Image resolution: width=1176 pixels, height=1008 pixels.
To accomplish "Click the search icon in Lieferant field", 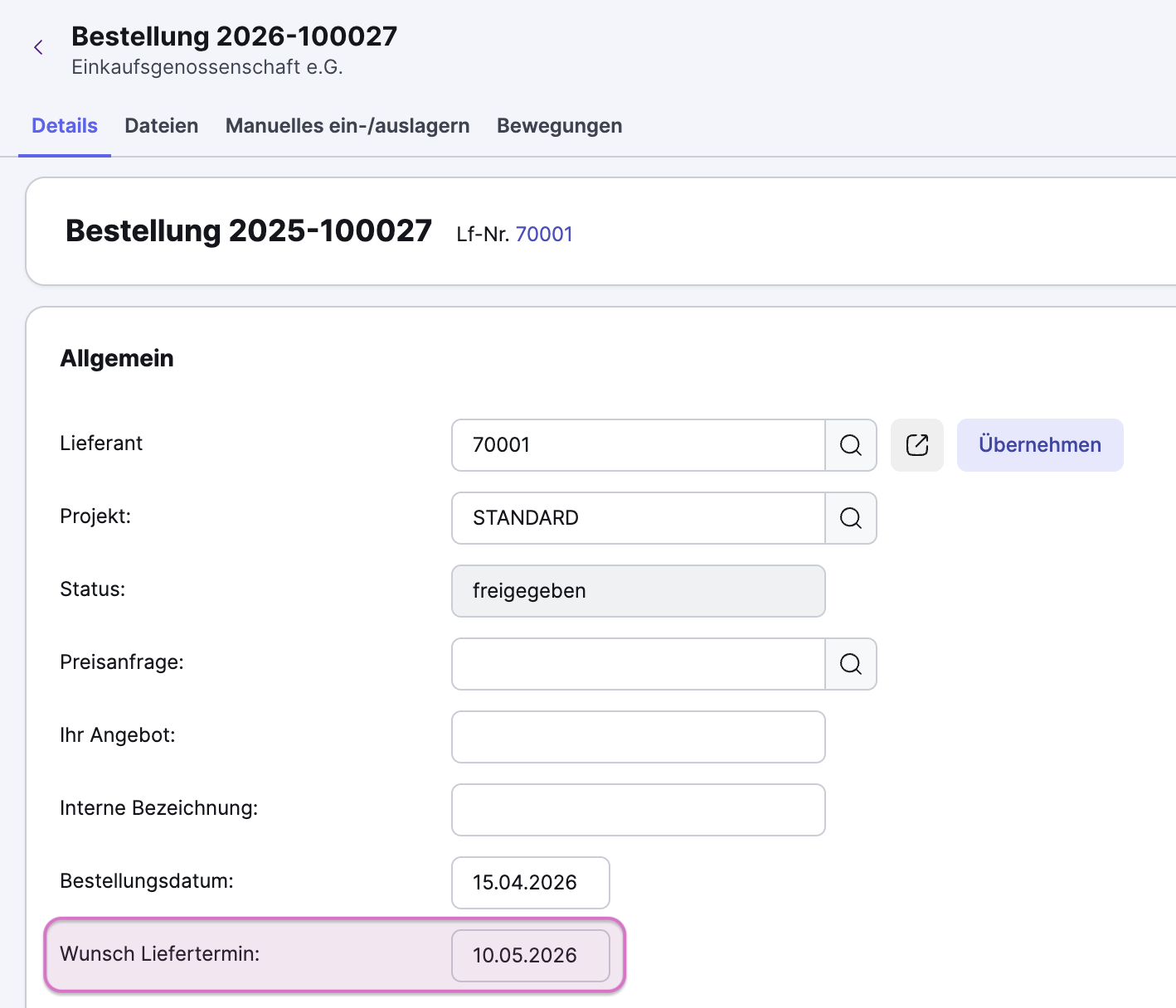I will pyautogui.click(x=850, y=445).
